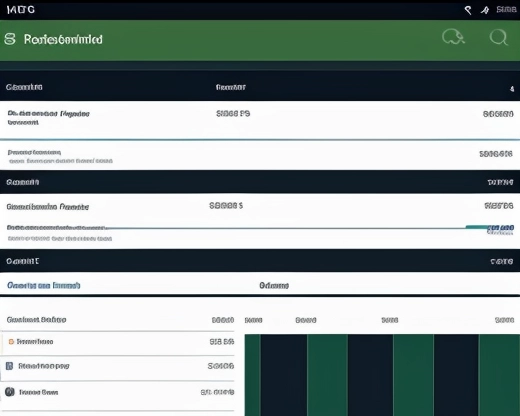Select the gray tab label beside blue link
This screenshot has height=416, width=520.
[274, 286]
